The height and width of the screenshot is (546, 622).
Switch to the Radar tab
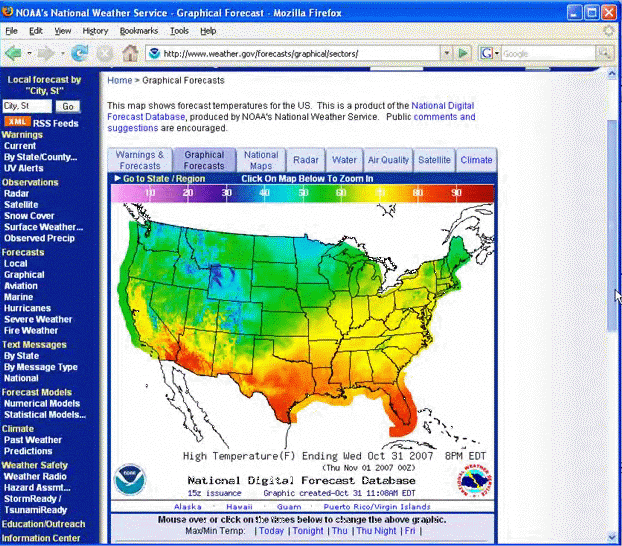[306, 160]
